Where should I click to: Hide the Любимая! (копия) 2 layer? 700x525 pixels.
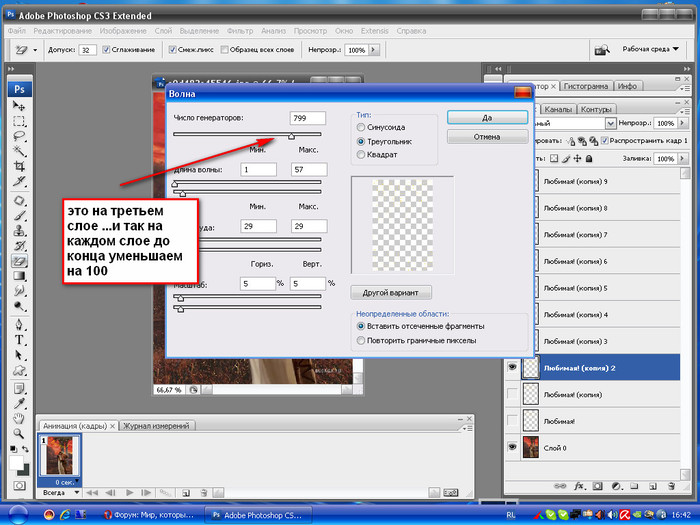click(x=512, y=367)
